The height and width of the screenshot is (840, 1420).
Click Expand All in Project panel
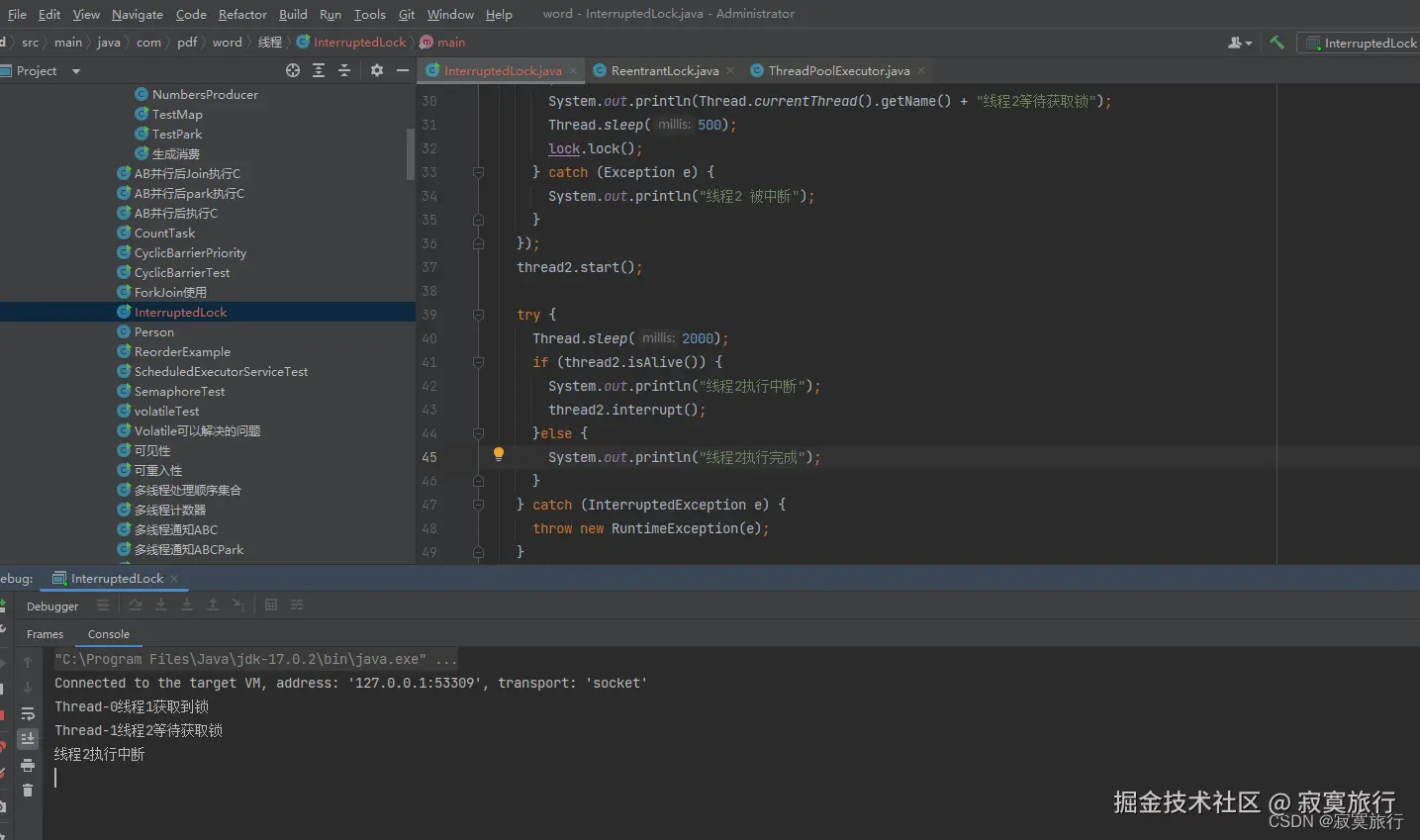pos(319,70)
